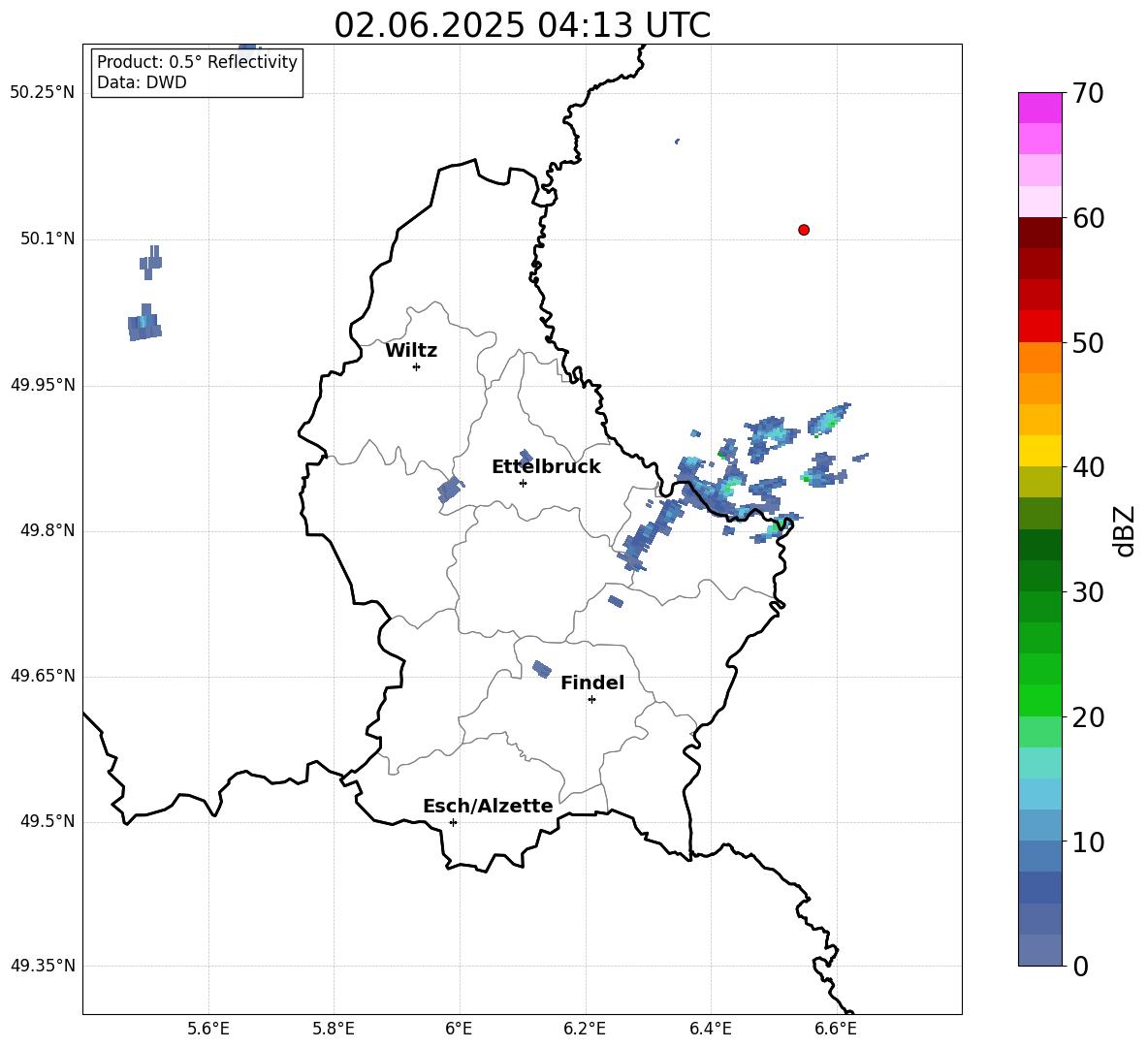Viewport: 1148px width, 1048px height.
Task: Click the 'Data: DWD' text
Action: (142, 82)
